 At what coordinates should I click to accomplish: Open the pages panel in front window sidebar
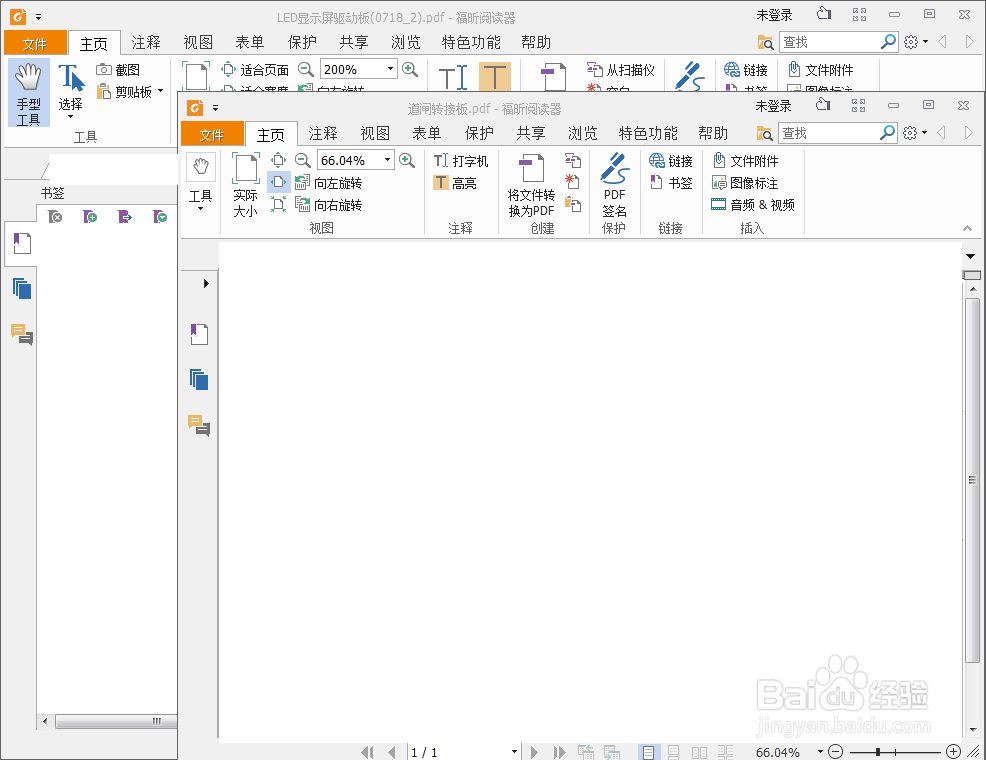(199, 379)
